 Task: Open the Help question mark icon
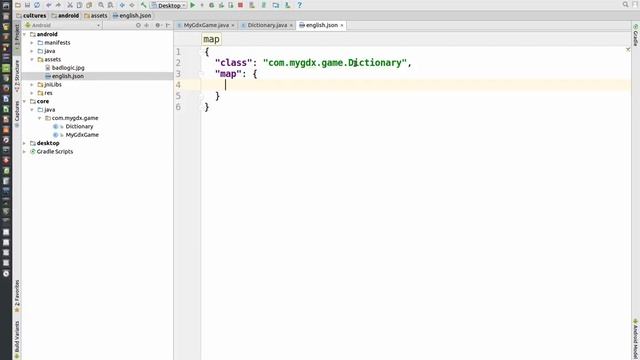300,5
